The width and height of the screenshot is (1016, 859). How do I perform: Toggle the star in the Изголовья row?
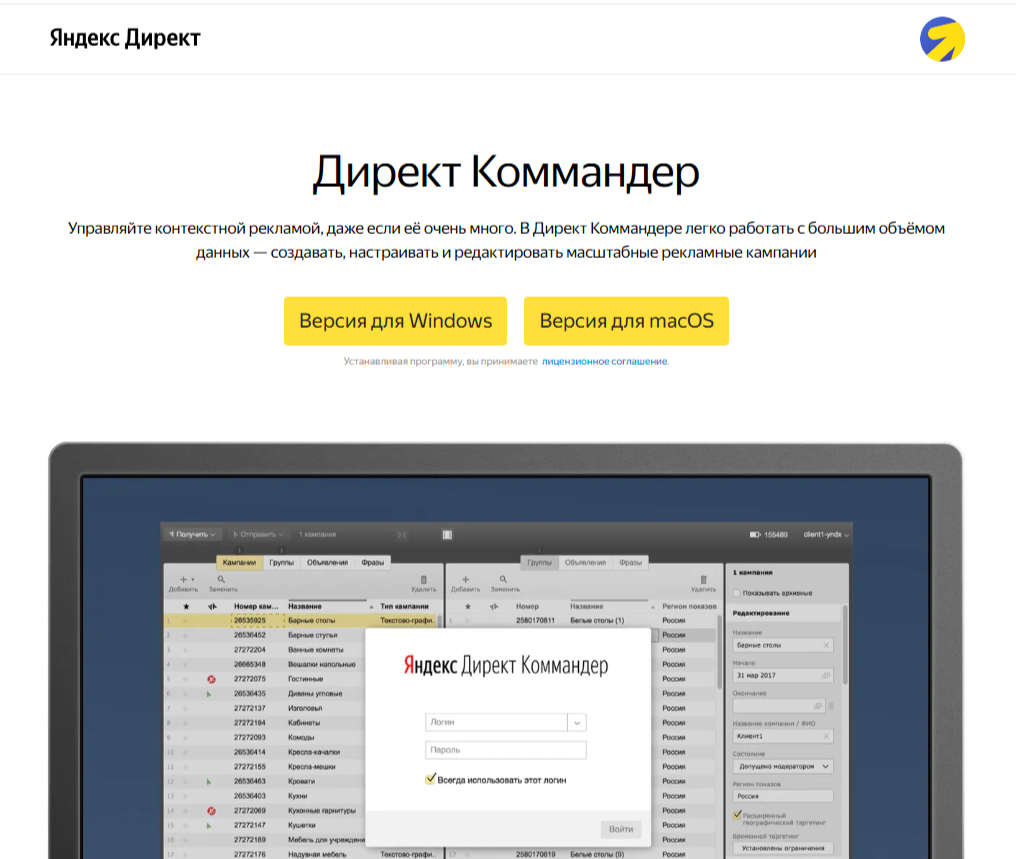[x=186, y=708]
